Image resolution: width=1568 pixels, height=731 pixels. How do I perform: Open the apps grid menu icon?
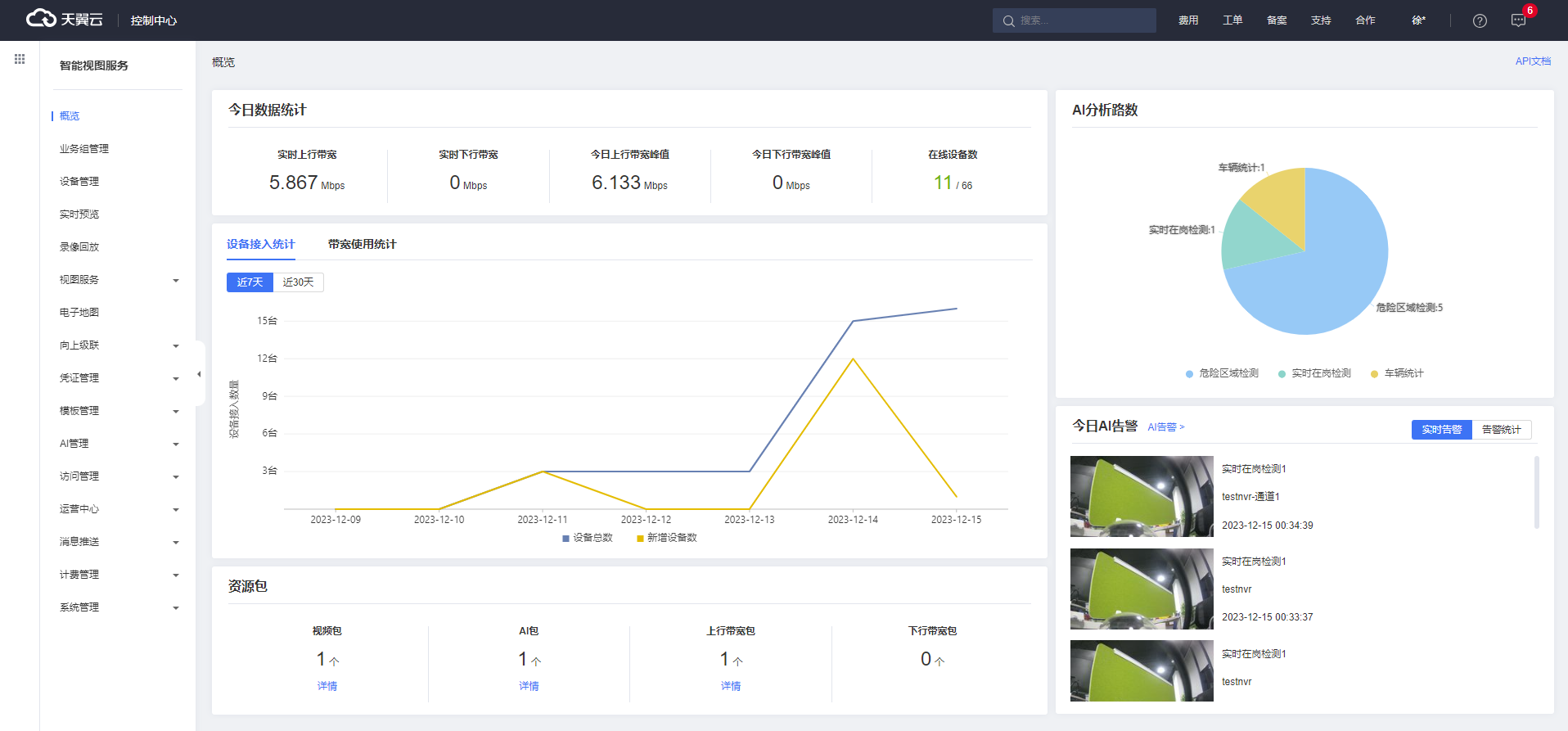coord(20,59)
